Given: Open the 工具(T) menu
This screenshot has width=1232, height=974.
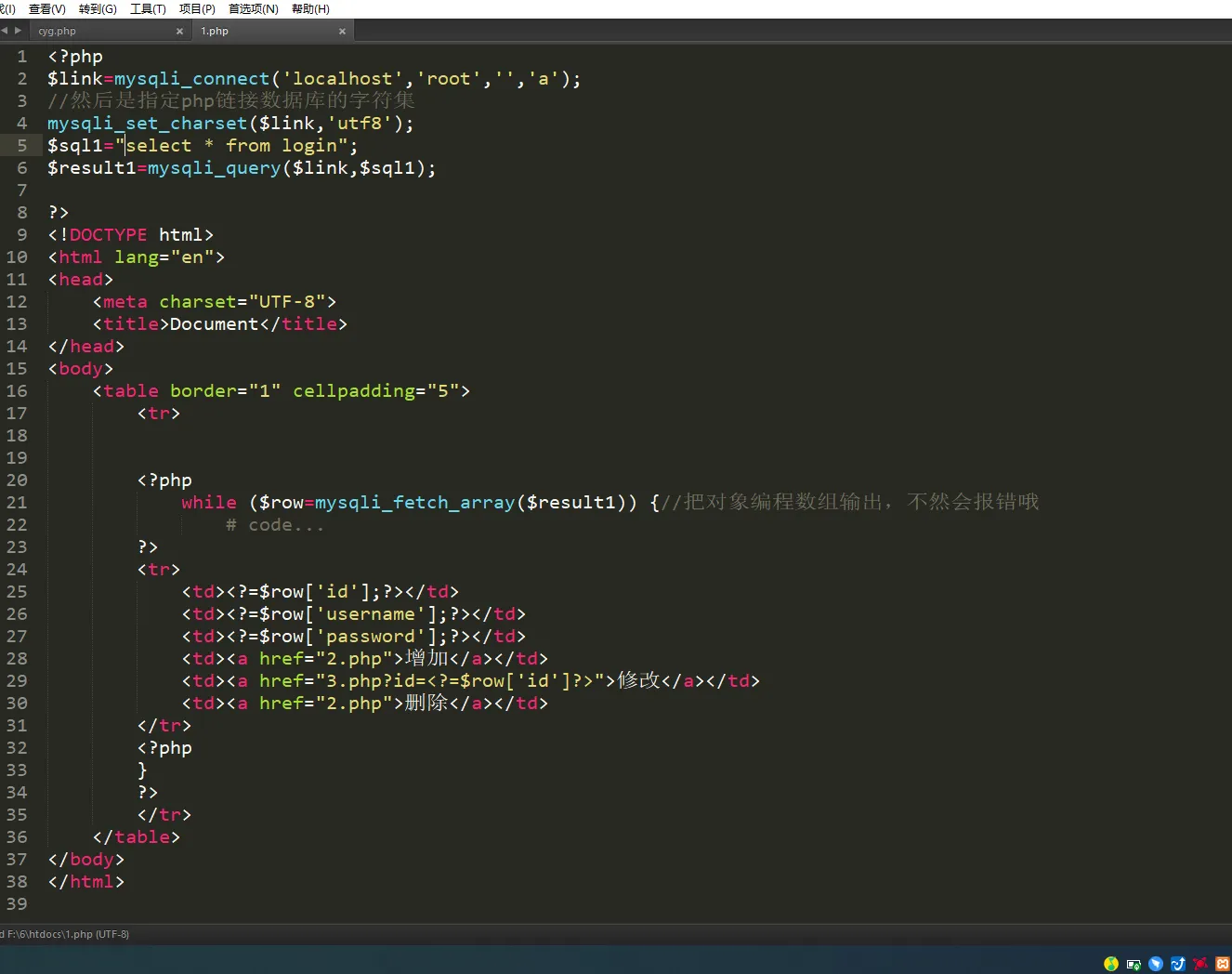Looking at the screenshot, I should 148,8.
